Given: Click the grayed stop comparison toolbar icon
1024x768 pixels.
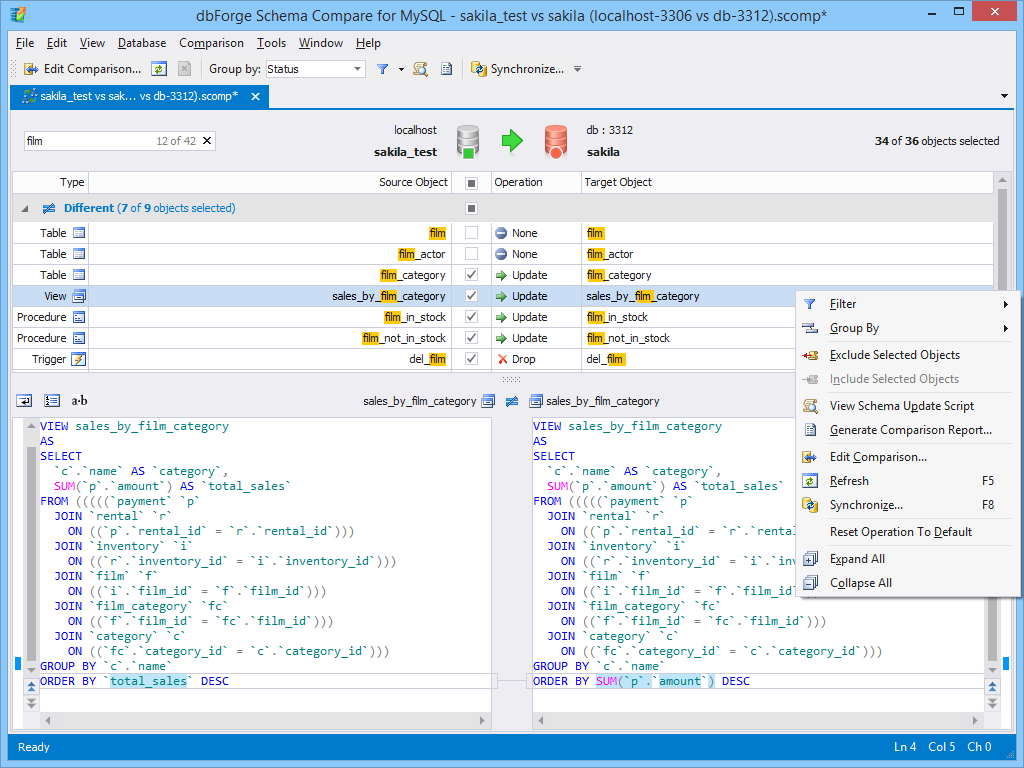Looking at the screenshot, I should (185, 69).
